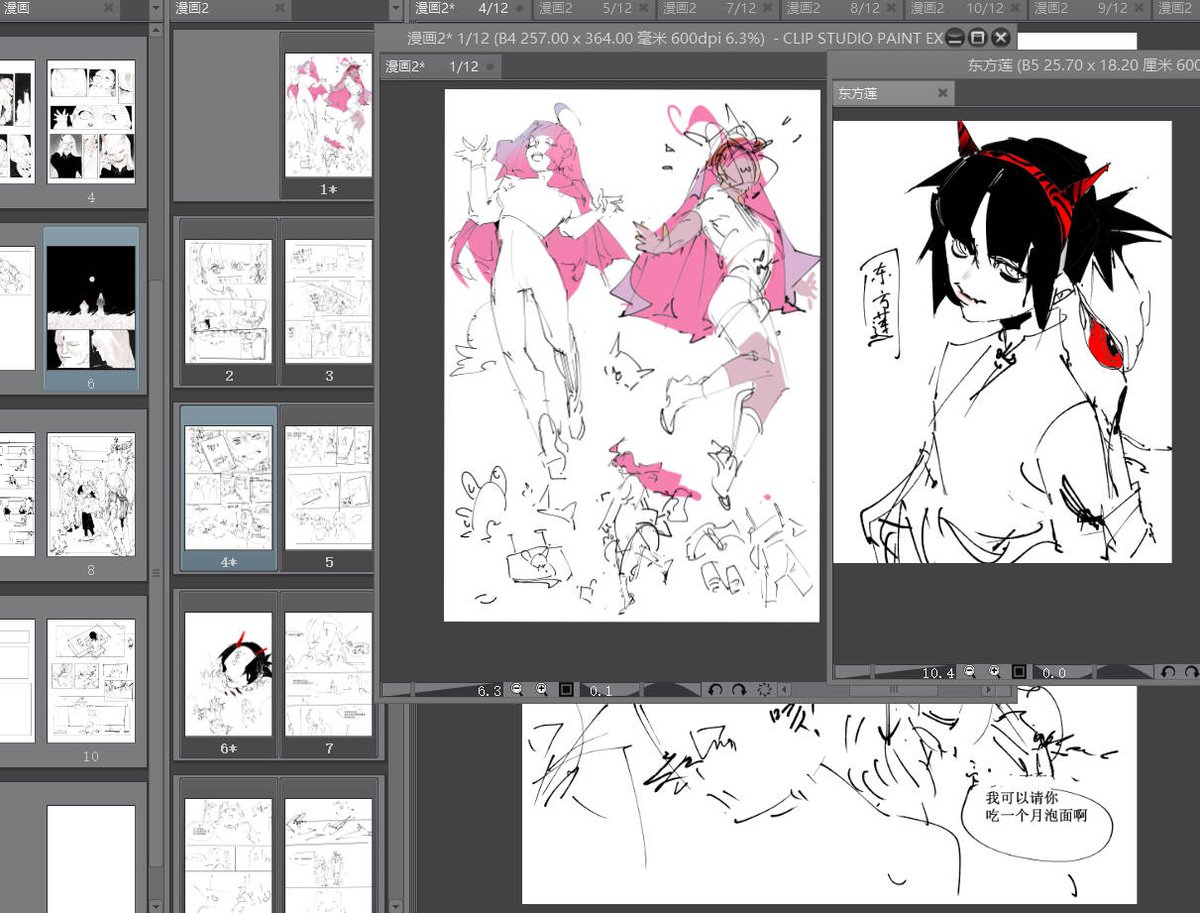This screenshot has height=913, width=1200.
Task: Close the 漫画2 page manager tab
Action: 279,9
